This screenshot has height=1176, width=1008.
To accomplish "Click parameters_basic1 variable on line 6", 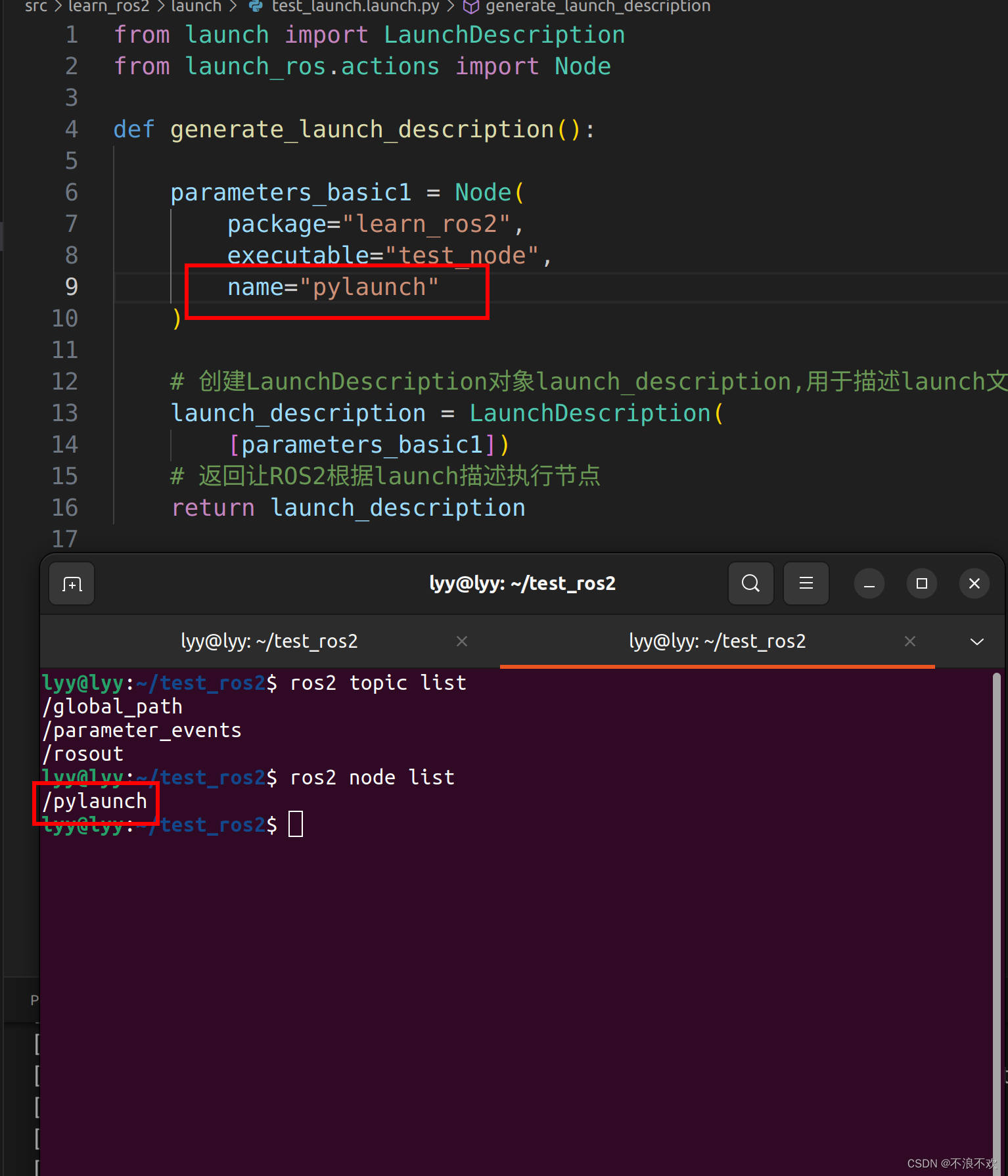I will (290, 192).
